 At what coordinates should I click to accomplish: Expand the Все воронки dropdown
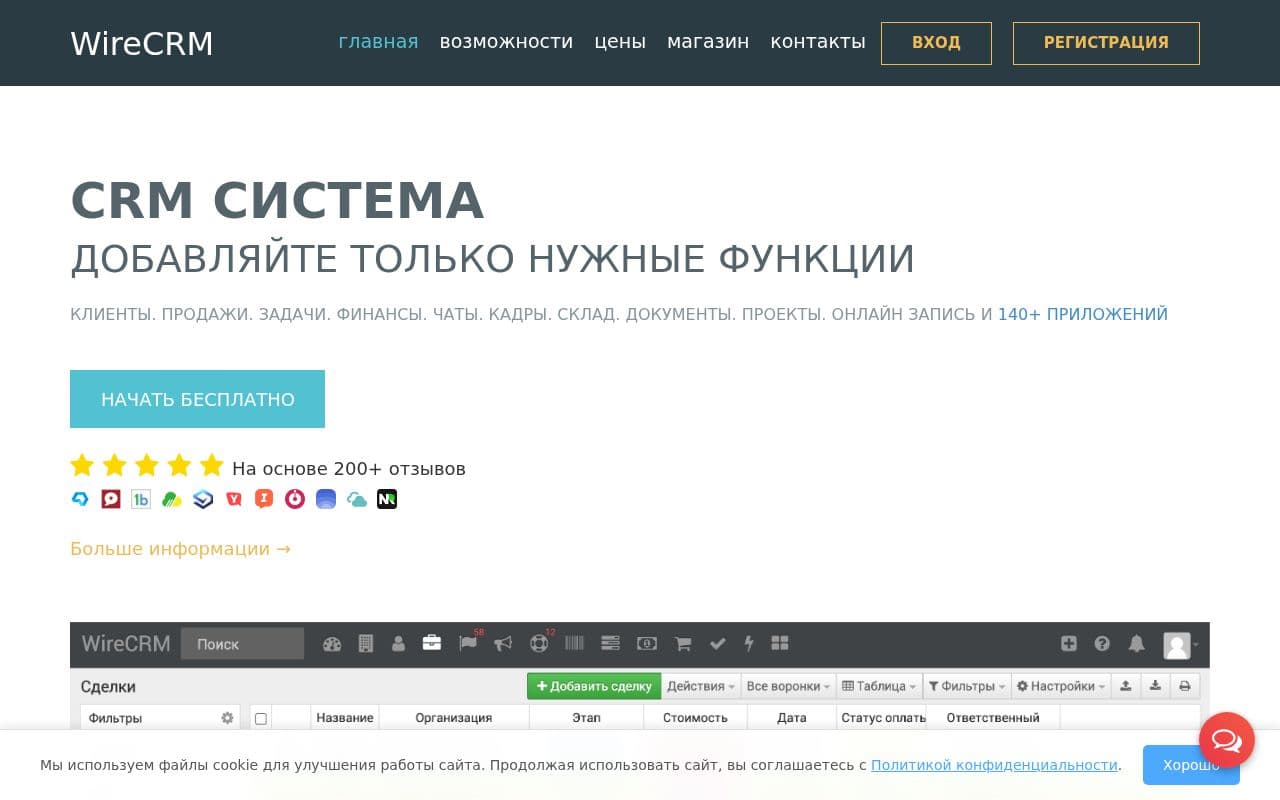(x=786, y=686)
